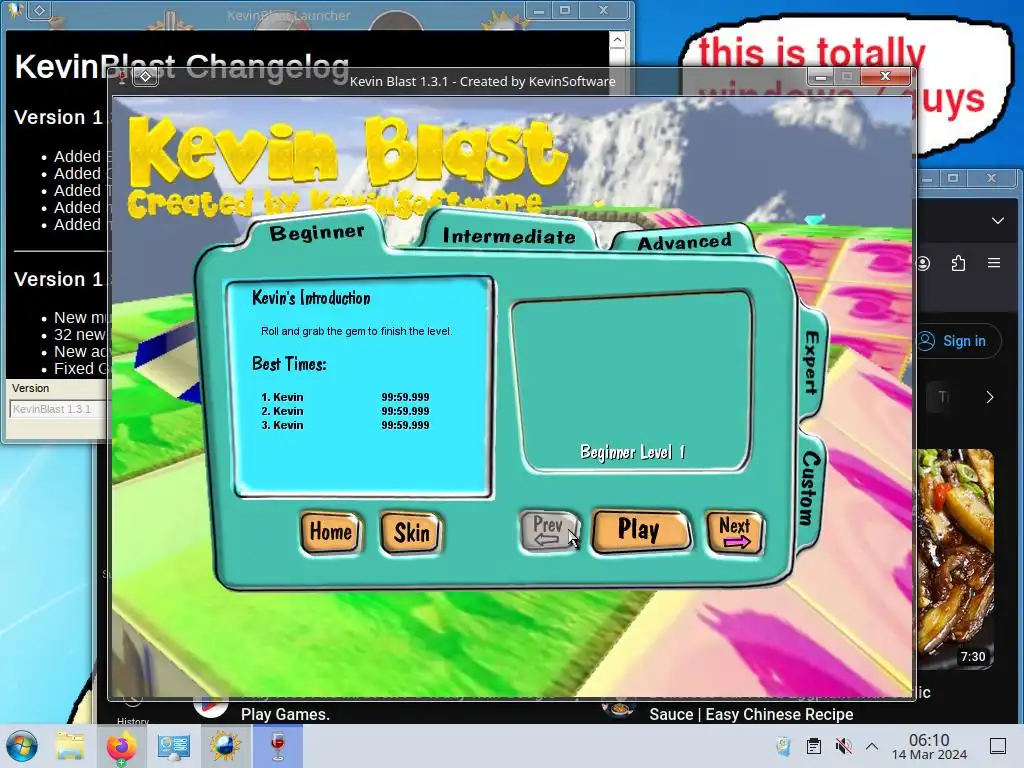Click the YouTube Sign in button
Screen dimensions: 1024x768
[958, 341]
